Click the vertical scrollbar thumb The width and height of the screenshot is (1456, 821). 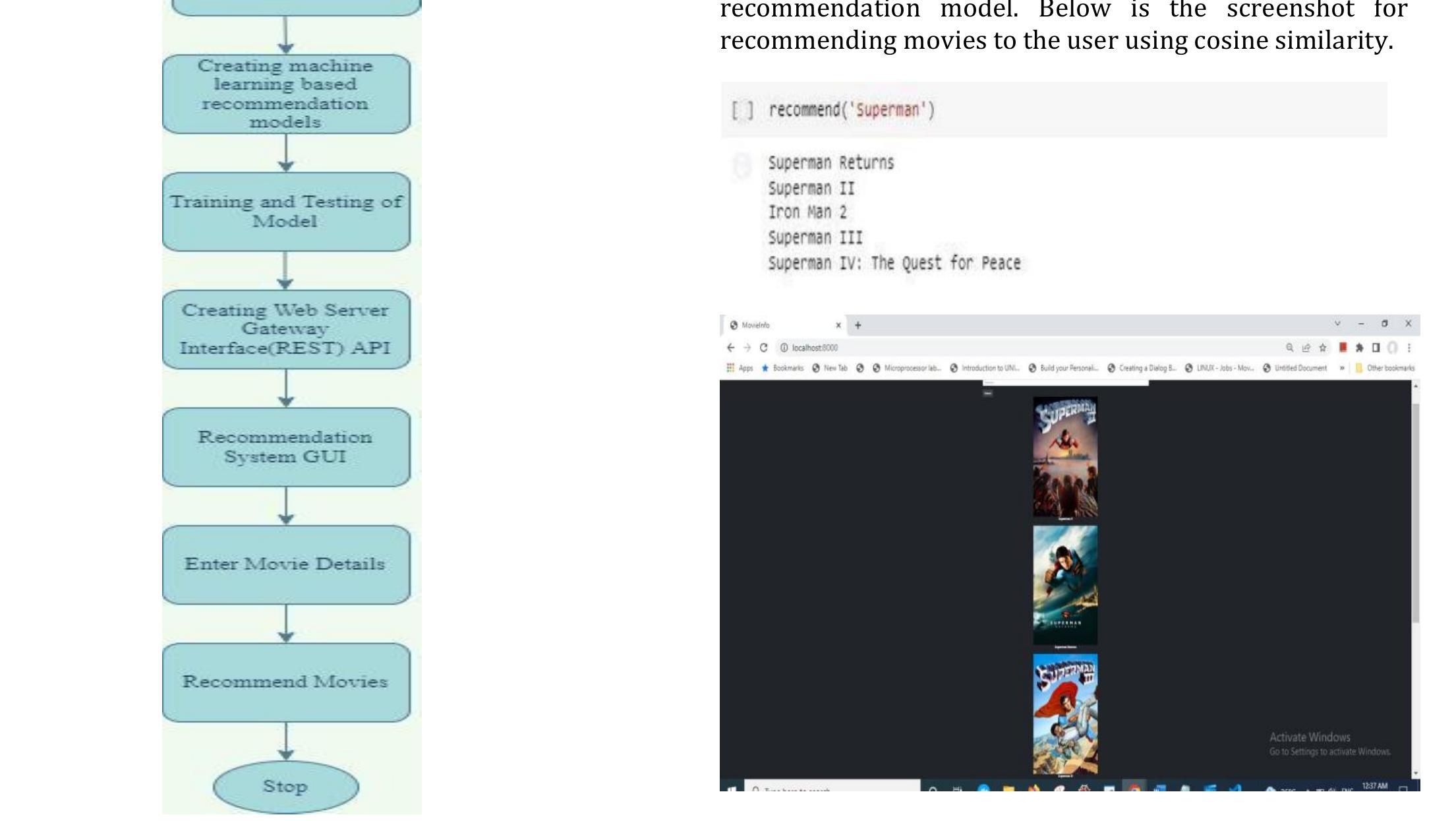tap(1415, 512)
